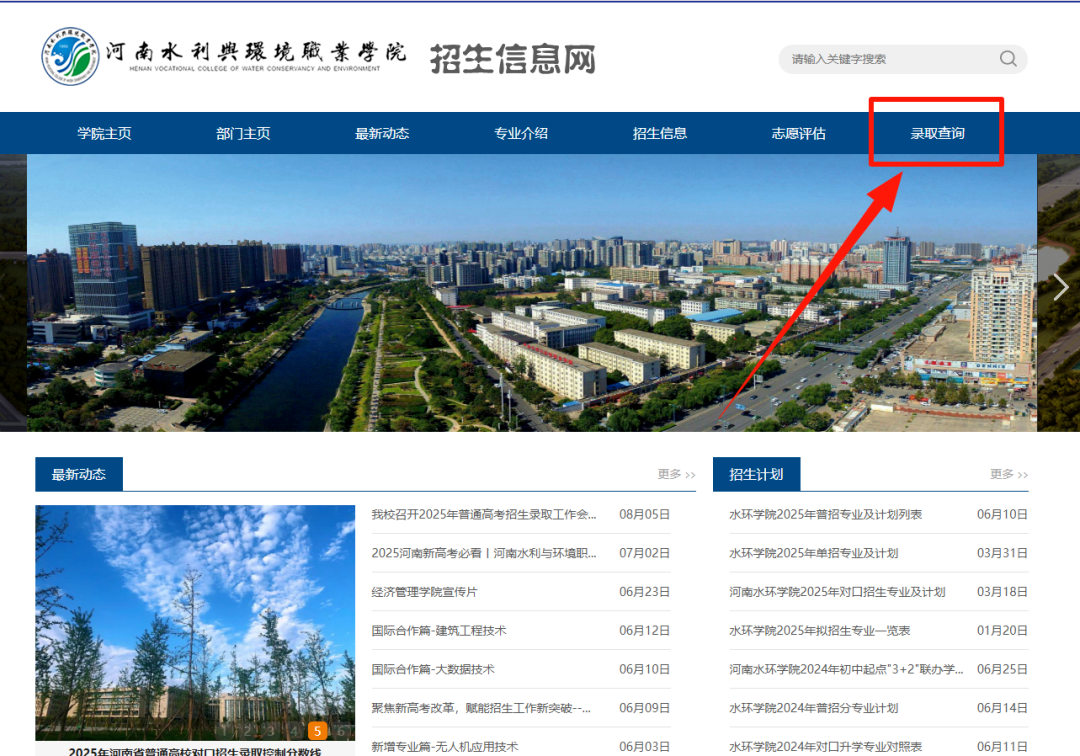
Task: Open 经济管理学院宣传片 news link
Action: click(x=424, y=592)
